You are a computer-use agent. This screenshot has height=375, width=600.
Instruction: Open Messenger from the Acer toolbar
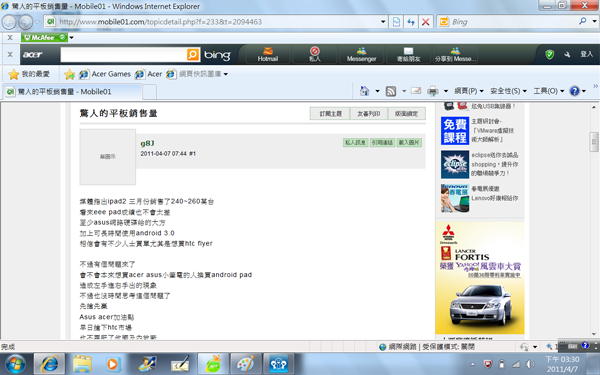361,55
